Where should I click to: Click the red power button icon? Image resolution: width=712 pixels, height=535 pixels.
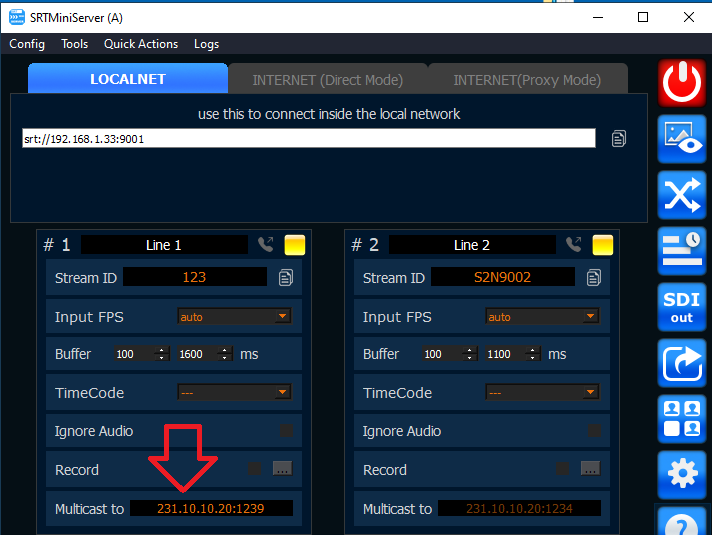pos(682,83)
